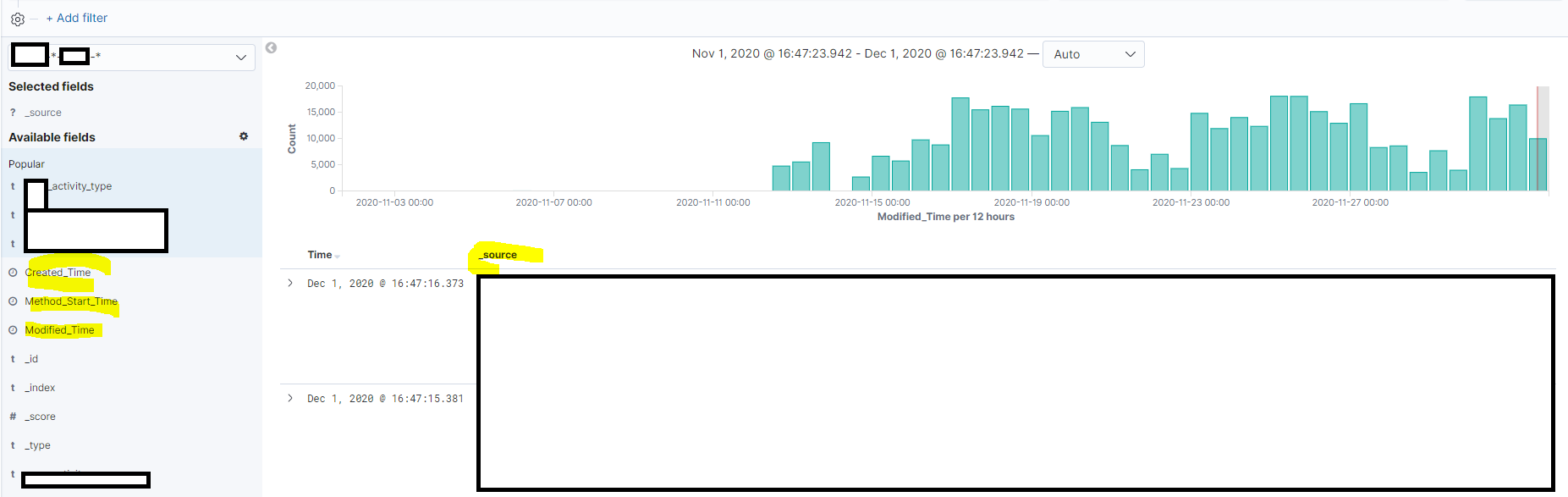Collapse the field sidebar arrow icon

point(271,48)
